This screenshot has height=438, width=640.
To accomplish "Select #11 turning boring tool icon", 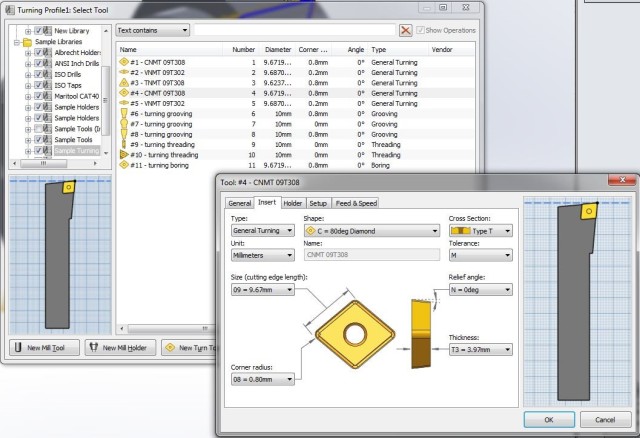I will tap(124, 165).
